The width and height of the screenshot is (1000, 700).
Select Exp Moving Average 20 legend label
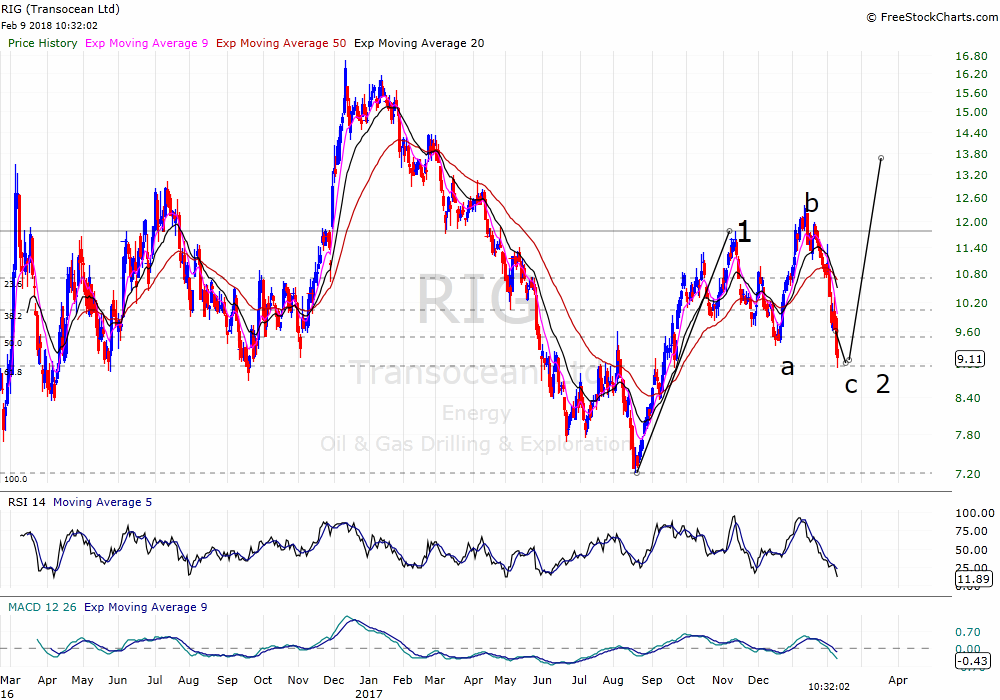(x=419, y=43)
